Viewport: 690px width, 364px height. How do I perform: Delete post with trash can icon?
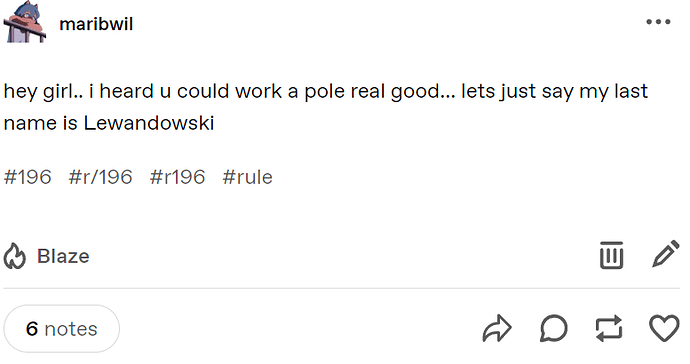[x=611, y=255]
